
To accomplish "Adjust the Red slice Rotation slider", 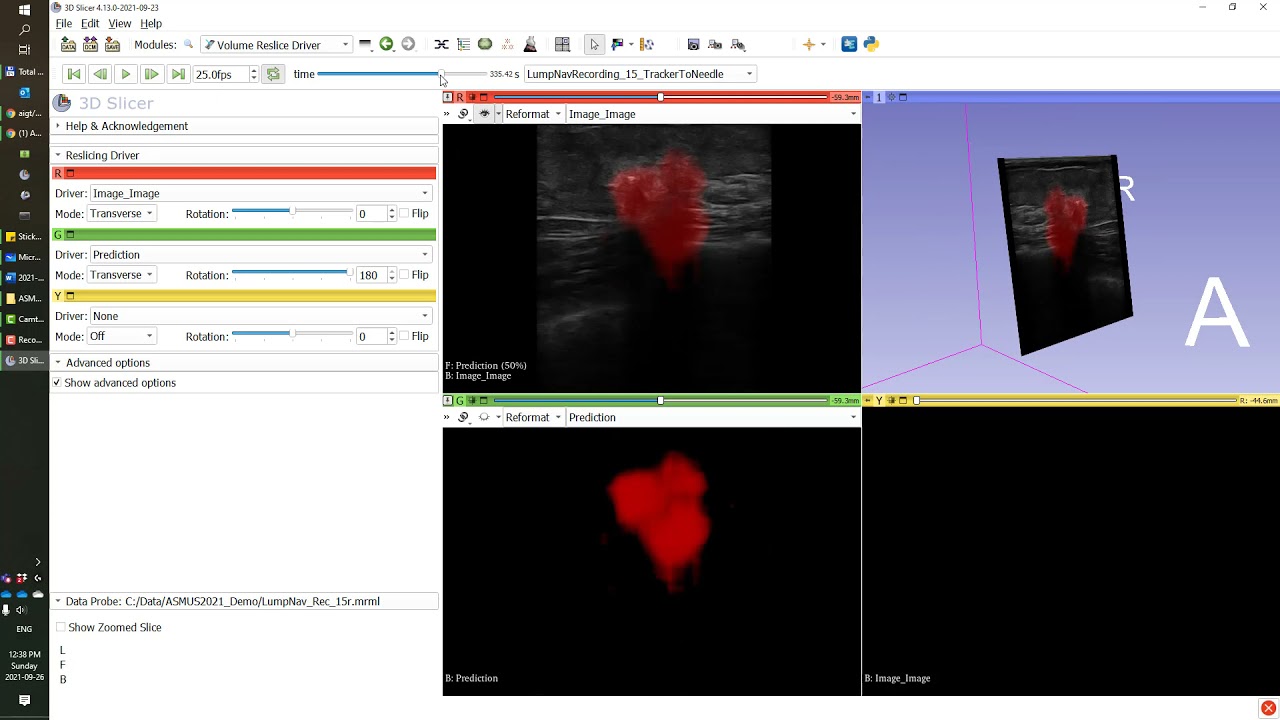I will click(292, 213).
